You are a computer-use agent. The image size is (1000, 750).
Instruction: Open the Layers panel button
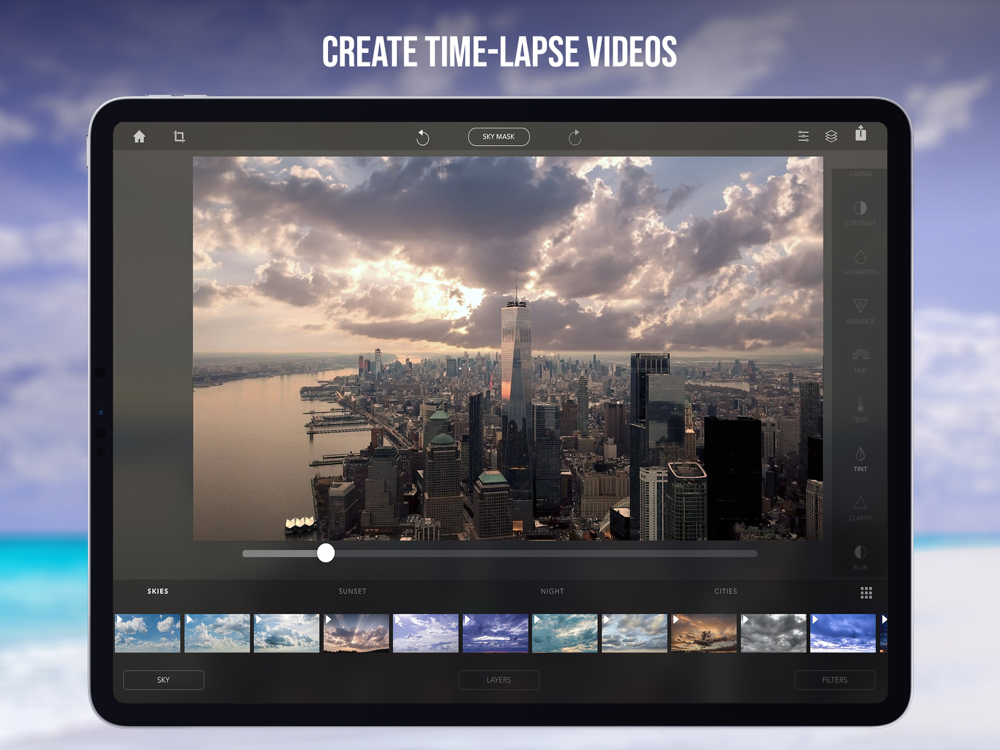[x=499, y=680]
